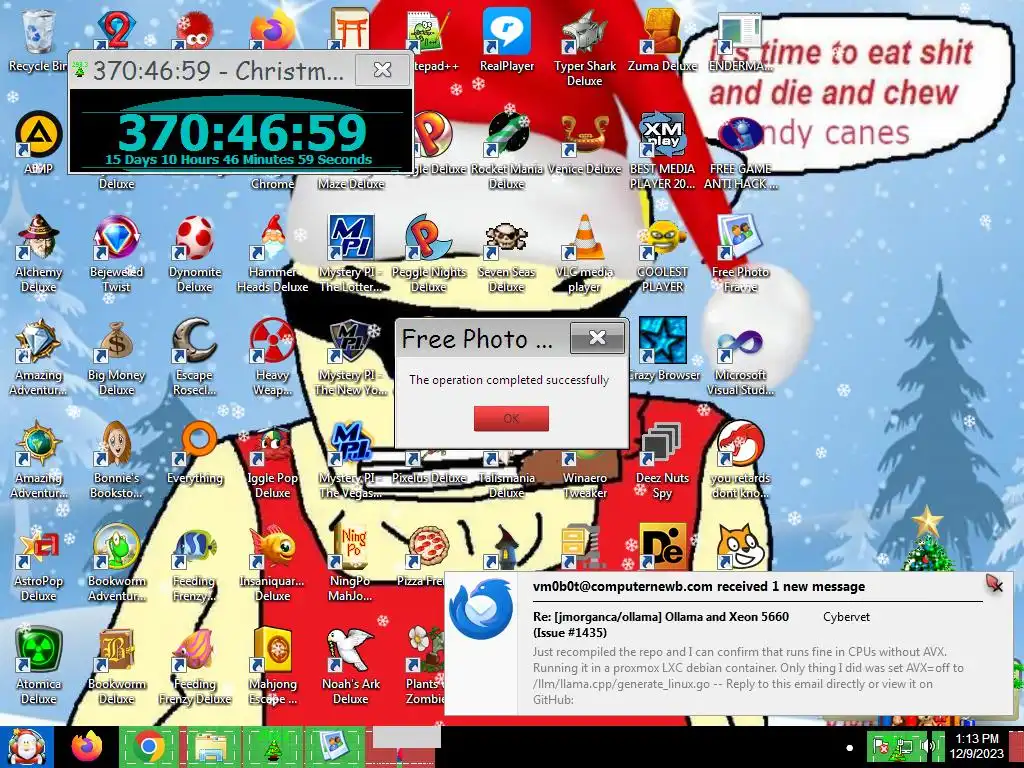Open Bookworm Deluxe icon
This screenshot has width=1024, height=768.
(116, 666)
